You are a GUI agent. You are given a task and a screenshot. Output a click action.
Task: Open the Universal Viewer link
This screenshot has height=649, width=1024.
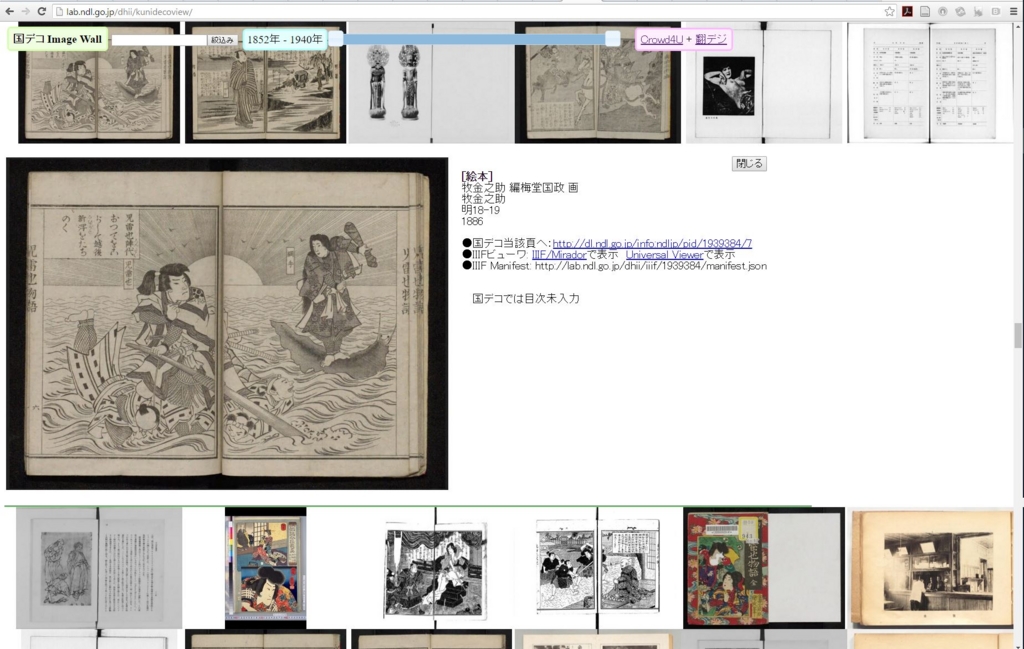point(664,255)
